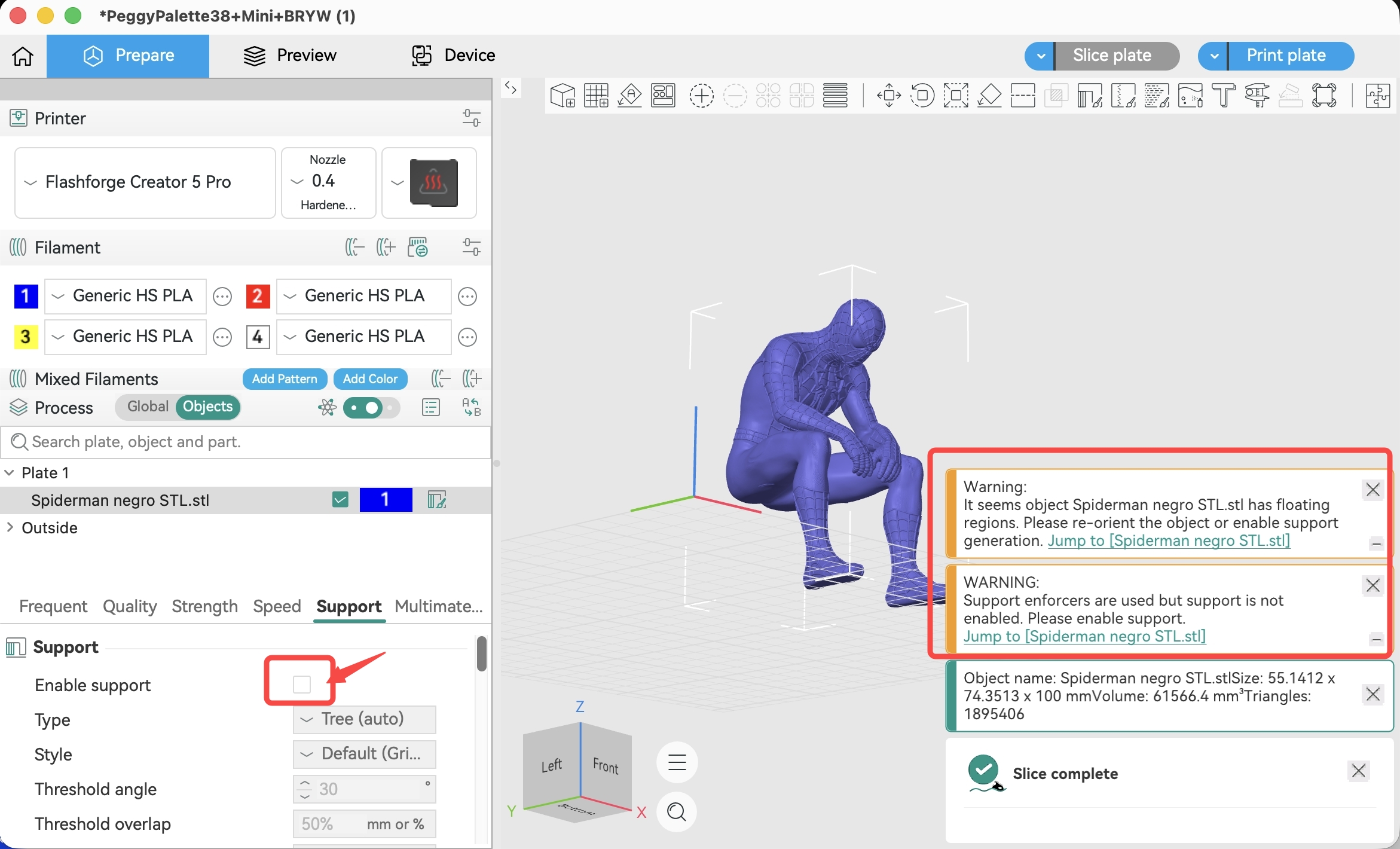
Task: Click the add filament icon in Filament header
Action: tap(386, 247)
